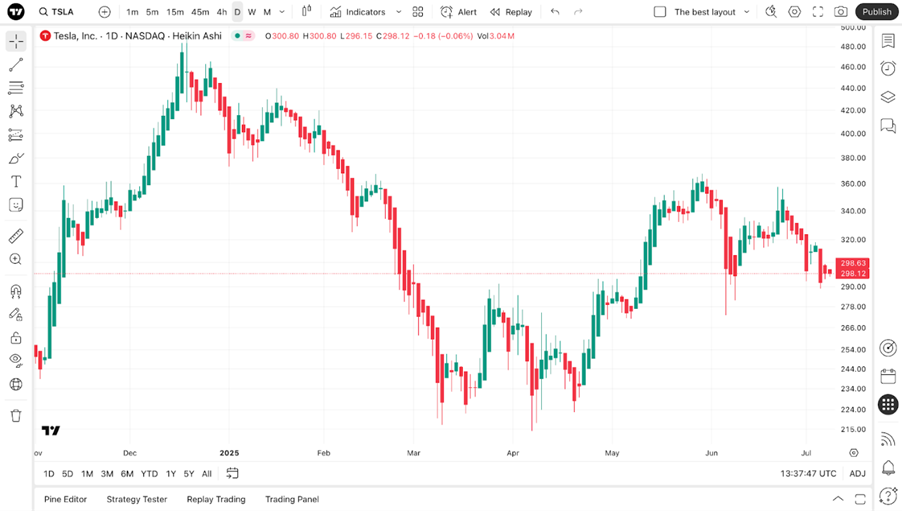This screenshot has height=511, width=902.
Task: Open chart settings hexagon icon
Action: point(794,12)
